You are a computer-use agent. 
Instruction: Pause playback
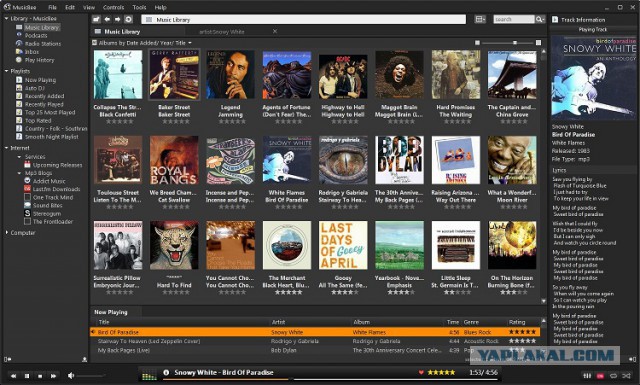(x=27, y=376)
